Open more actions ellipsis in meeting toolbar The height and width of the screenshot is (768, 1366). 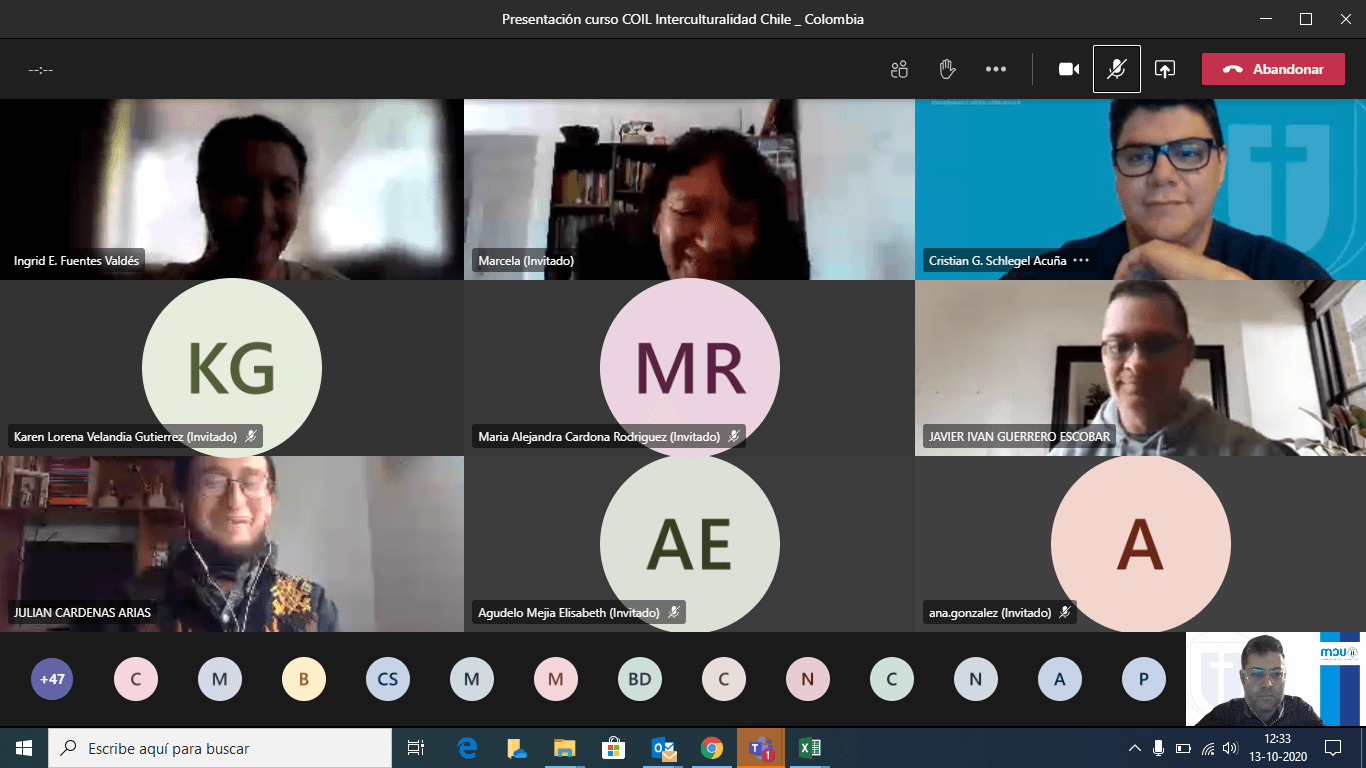pos(996,69)
